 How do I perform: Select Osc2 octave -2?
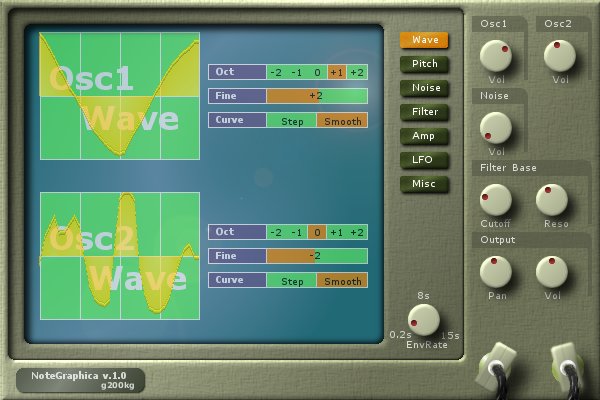coord(276,232)
